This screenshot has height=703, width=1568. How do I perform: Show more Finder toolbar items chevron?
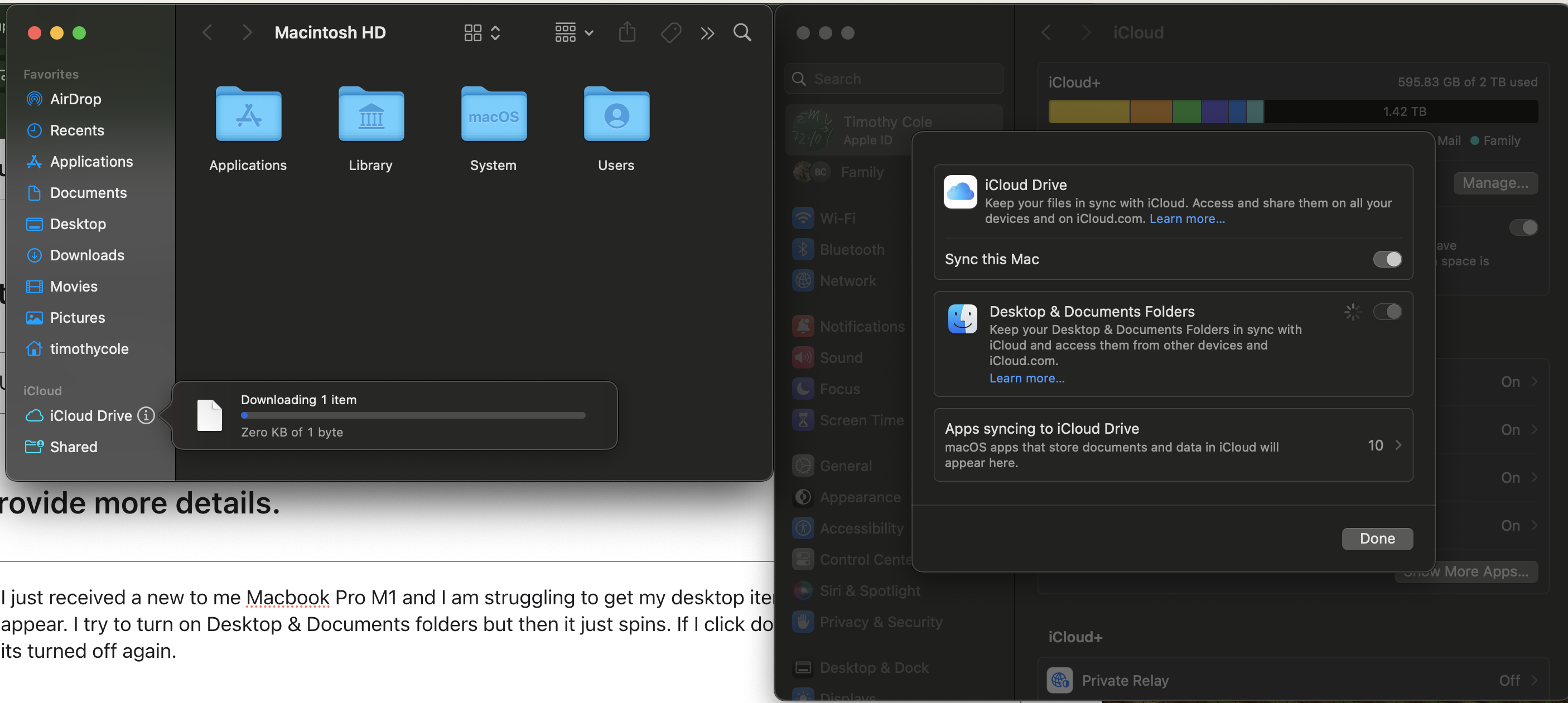707,33
